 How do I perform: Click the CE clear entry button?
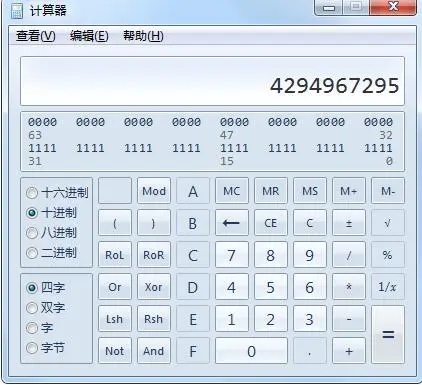271,223
